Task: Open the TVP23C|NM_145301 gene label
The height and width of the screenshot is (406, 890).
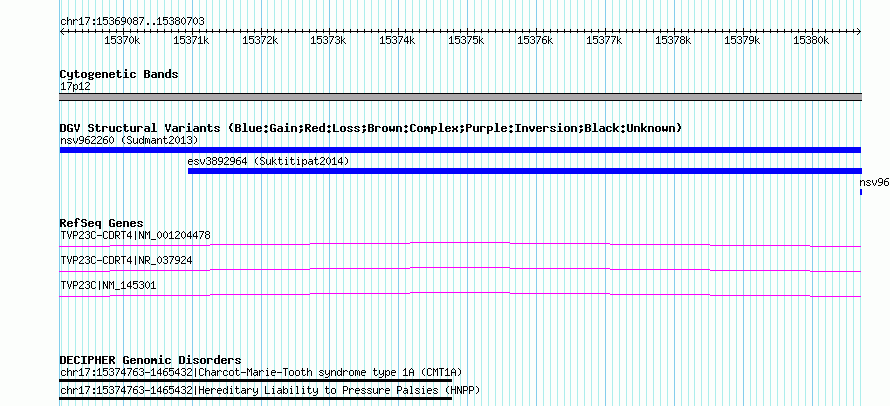Action: click(108, 285)
